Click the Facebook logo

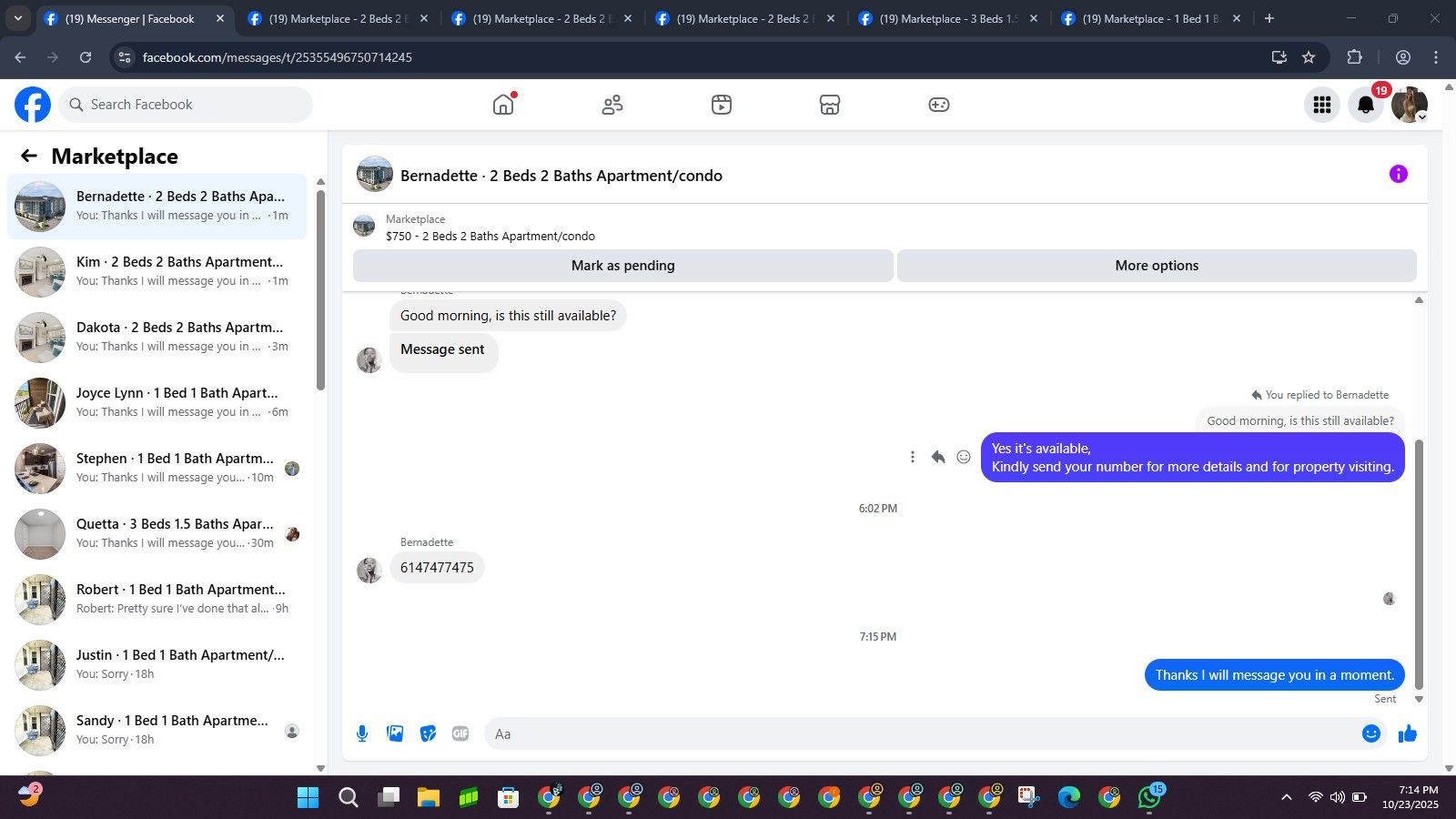[x=33, y=105]
